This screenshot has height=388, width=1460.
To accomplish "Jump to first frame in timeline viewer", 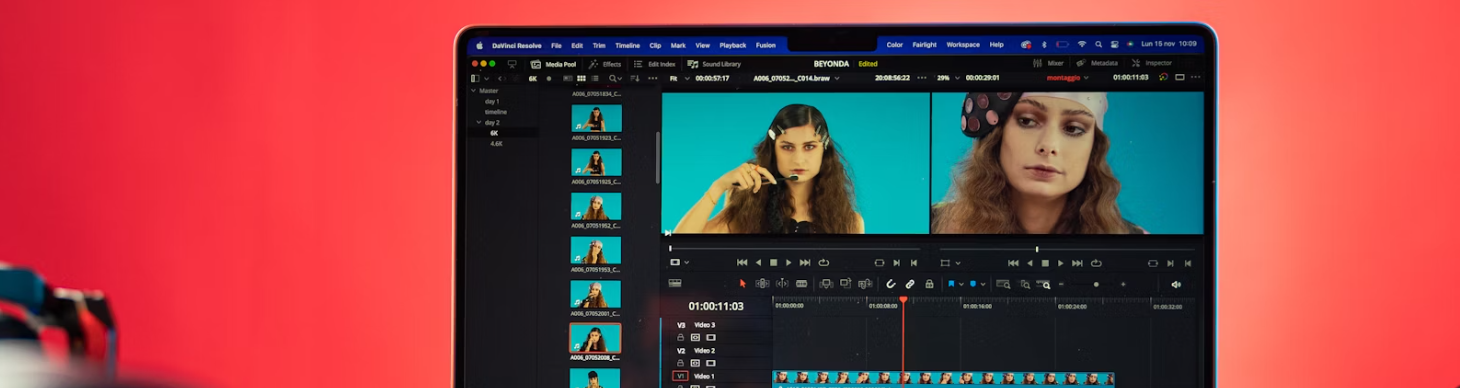I will click(x=1012, y=263).
